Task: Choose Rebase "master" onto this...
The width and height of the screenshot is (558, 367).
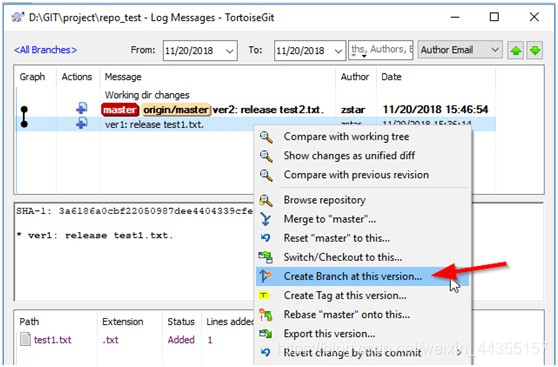Action: pos(364,315)
